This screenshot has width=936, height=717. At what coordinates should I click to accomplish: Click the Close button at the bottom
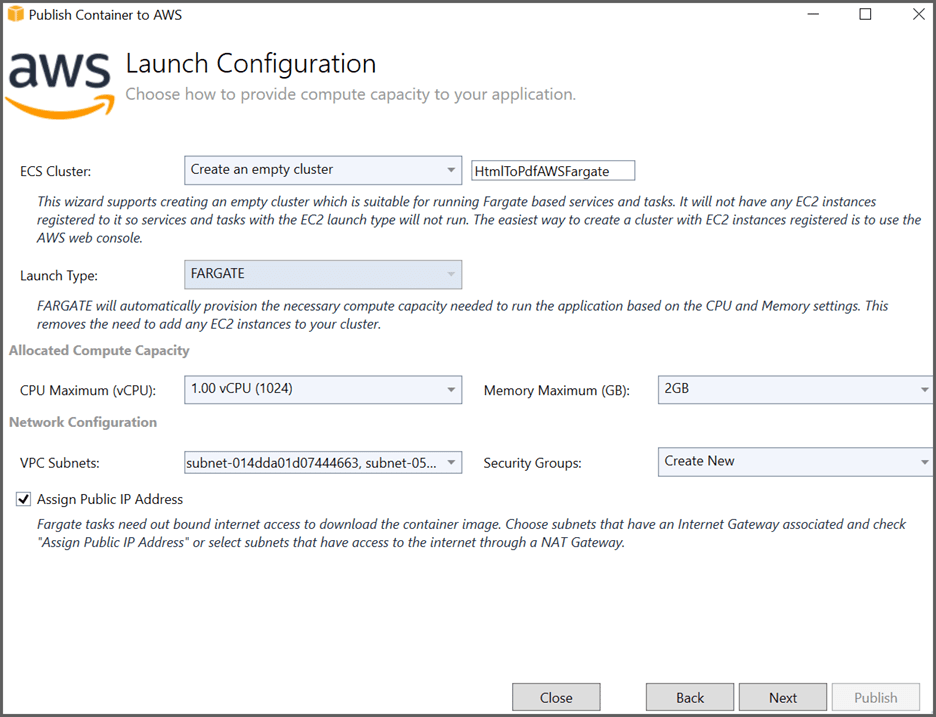[556, 697]
